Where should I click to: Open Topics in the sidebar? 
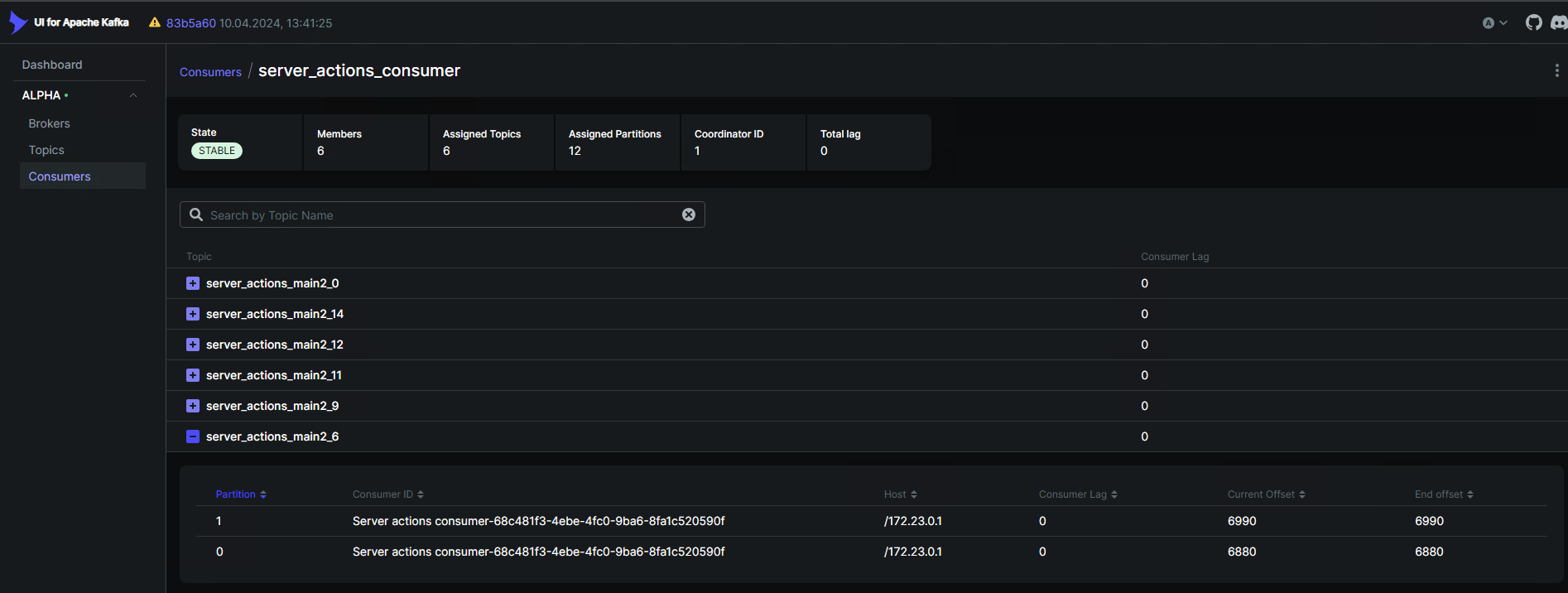click(x=46, y=150)
